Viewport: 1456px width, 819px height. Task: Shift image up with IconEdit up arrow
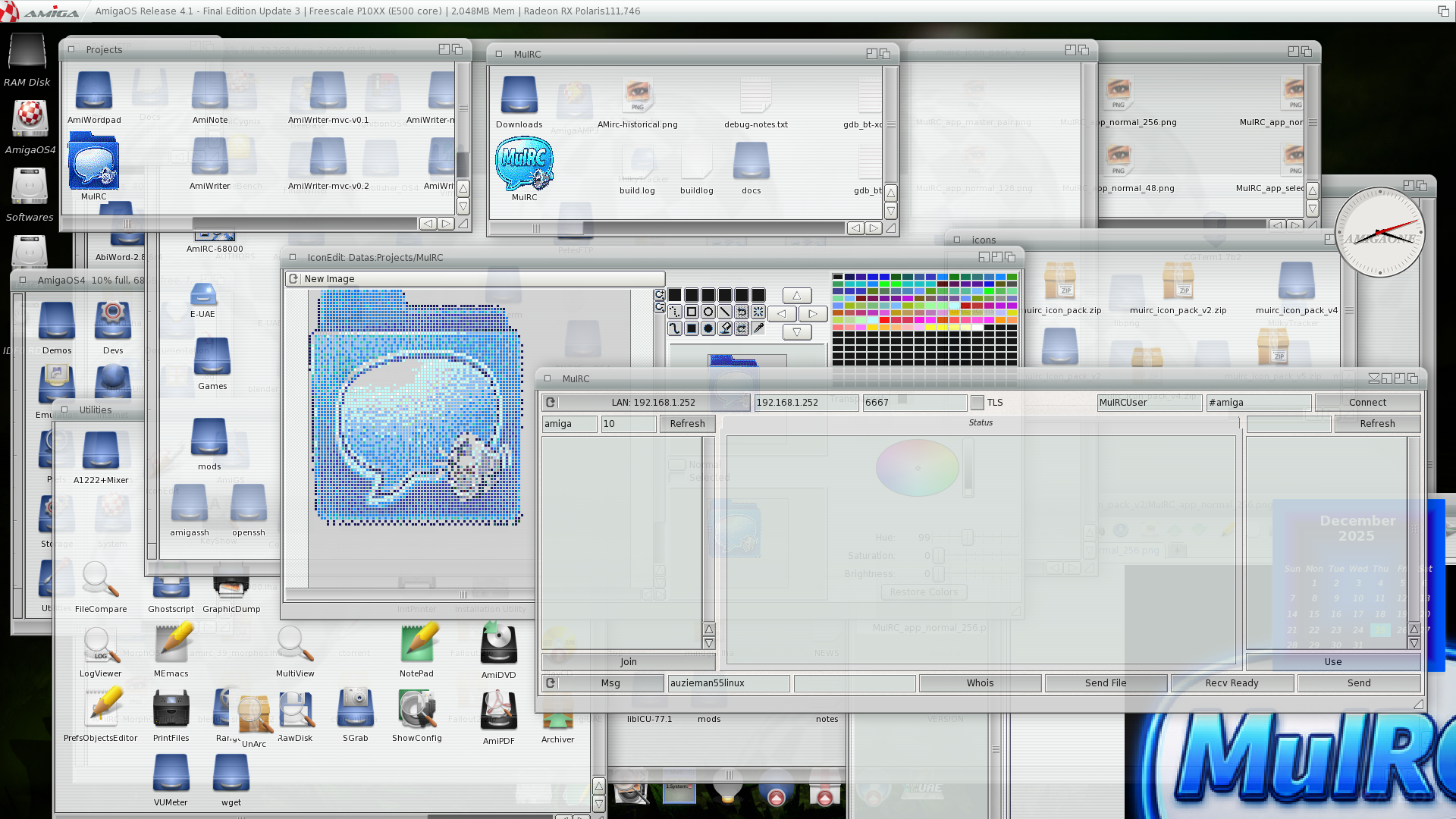coord(797,296)
